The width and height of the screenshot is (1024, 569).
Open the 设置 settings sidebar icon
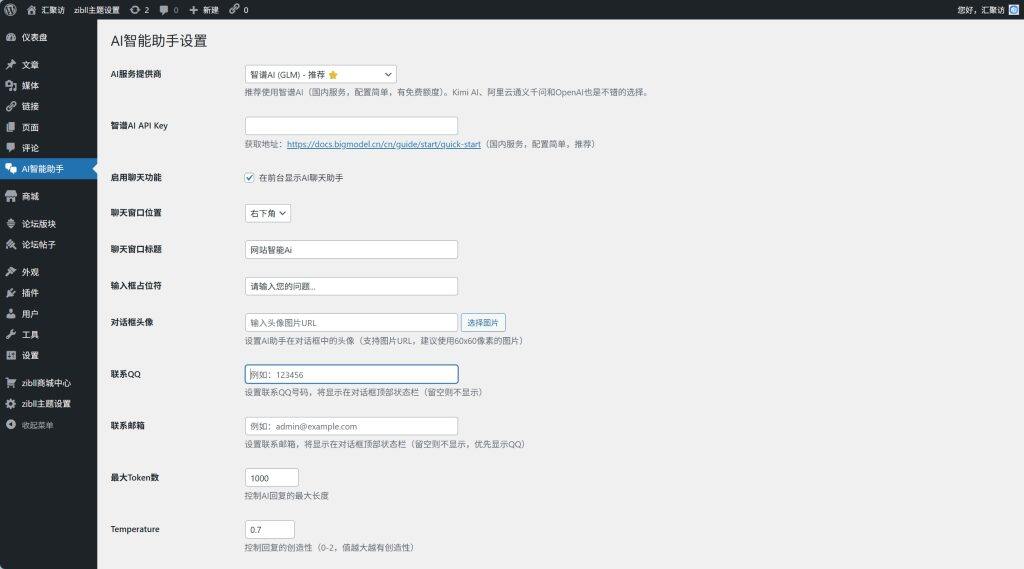[x=11, y=355]
